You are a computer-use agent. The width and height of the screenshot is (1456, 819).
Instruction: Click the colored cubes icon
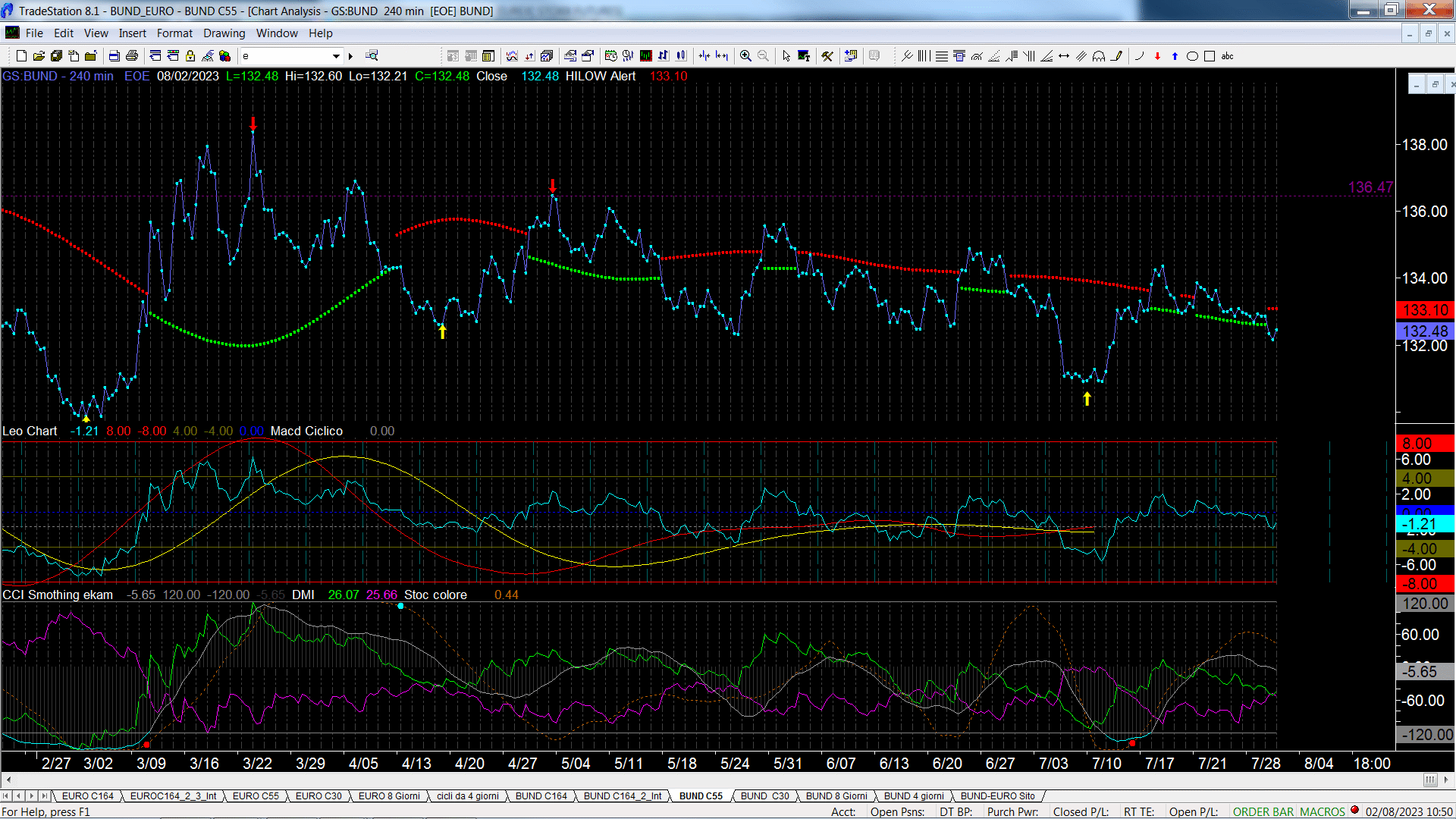225,56
